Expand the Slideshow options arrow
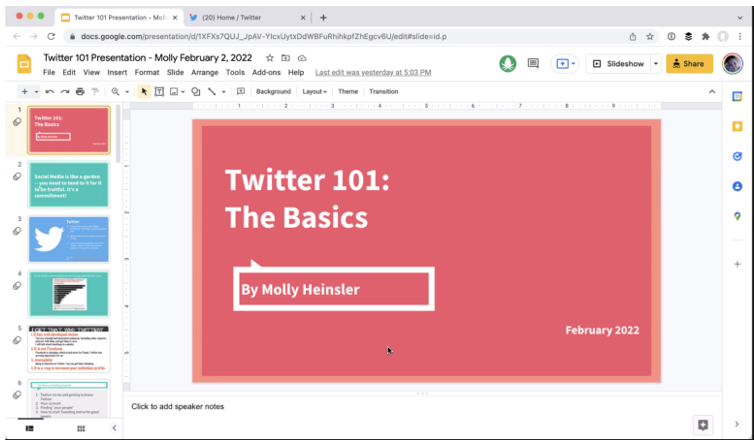Viewport: 754px width, 447px height. point(655,63)
